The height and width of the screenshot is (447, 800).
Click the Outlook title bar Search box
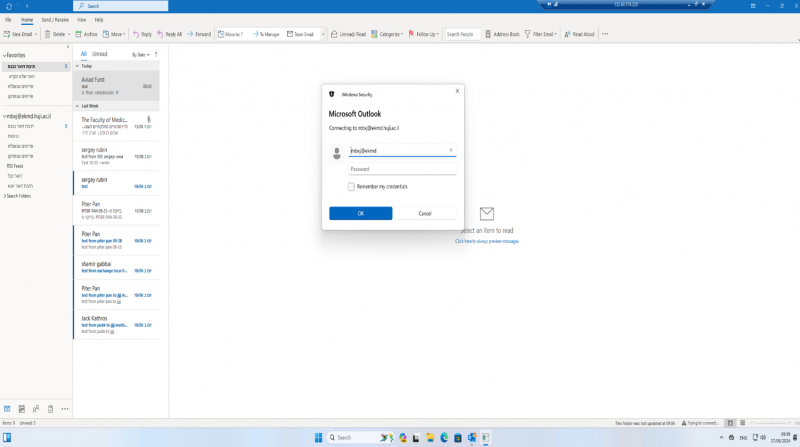120,6
